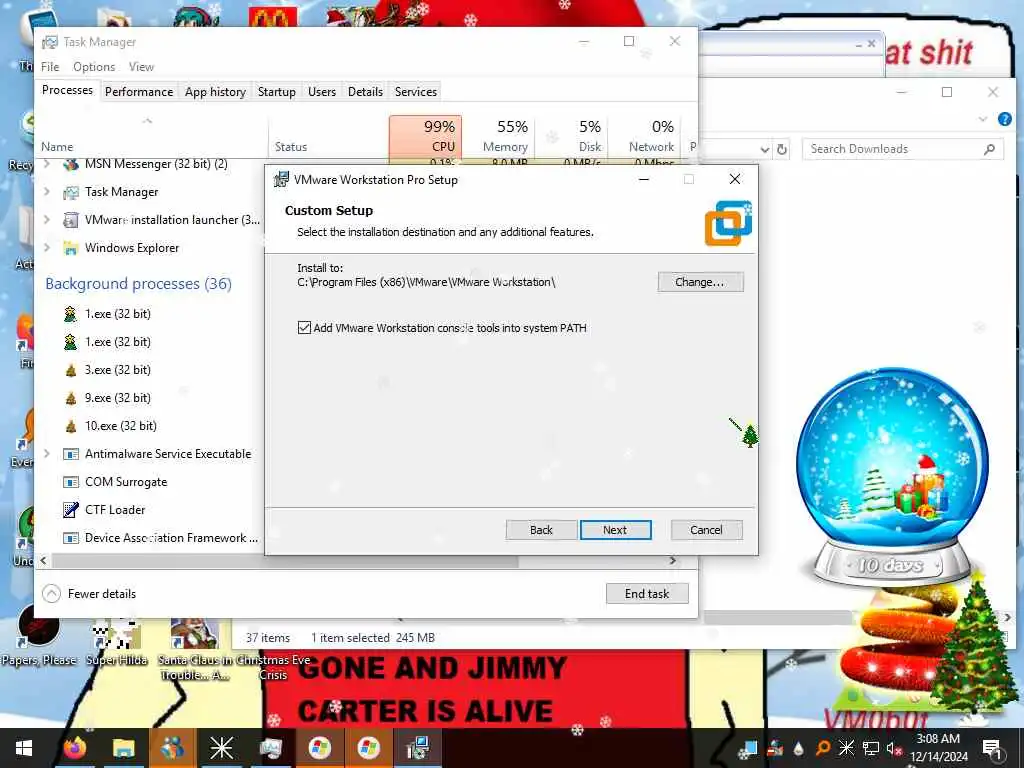Open Firefox from the taskbar
The width and height of the screenshot is (1024, 768).
[x=75, y=748]
